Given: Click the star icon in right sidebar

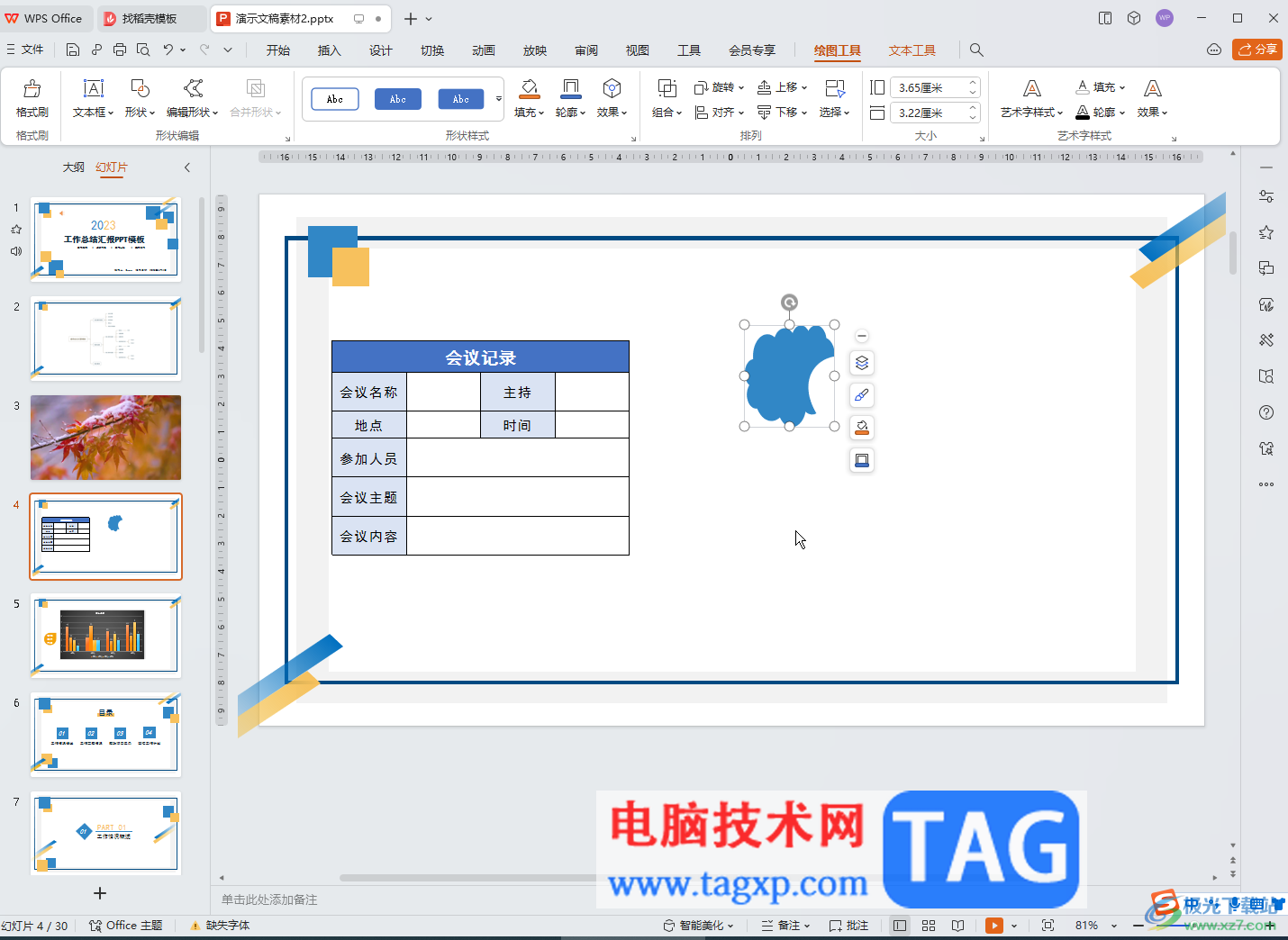Looking at the screenshot, I should (1266, 232).
